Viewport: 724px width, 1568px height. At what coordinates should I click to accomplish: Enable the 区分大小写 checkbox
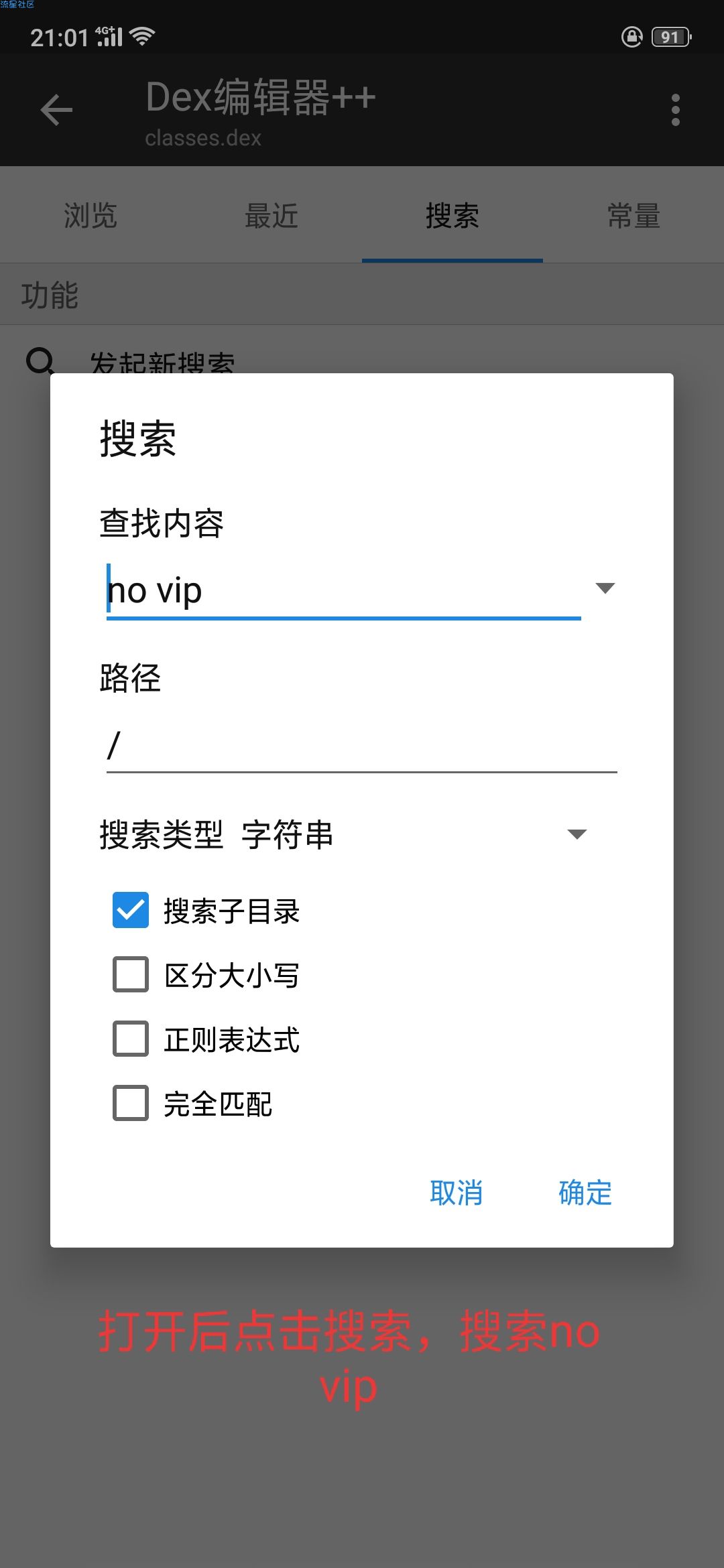[x=131, y=974]
